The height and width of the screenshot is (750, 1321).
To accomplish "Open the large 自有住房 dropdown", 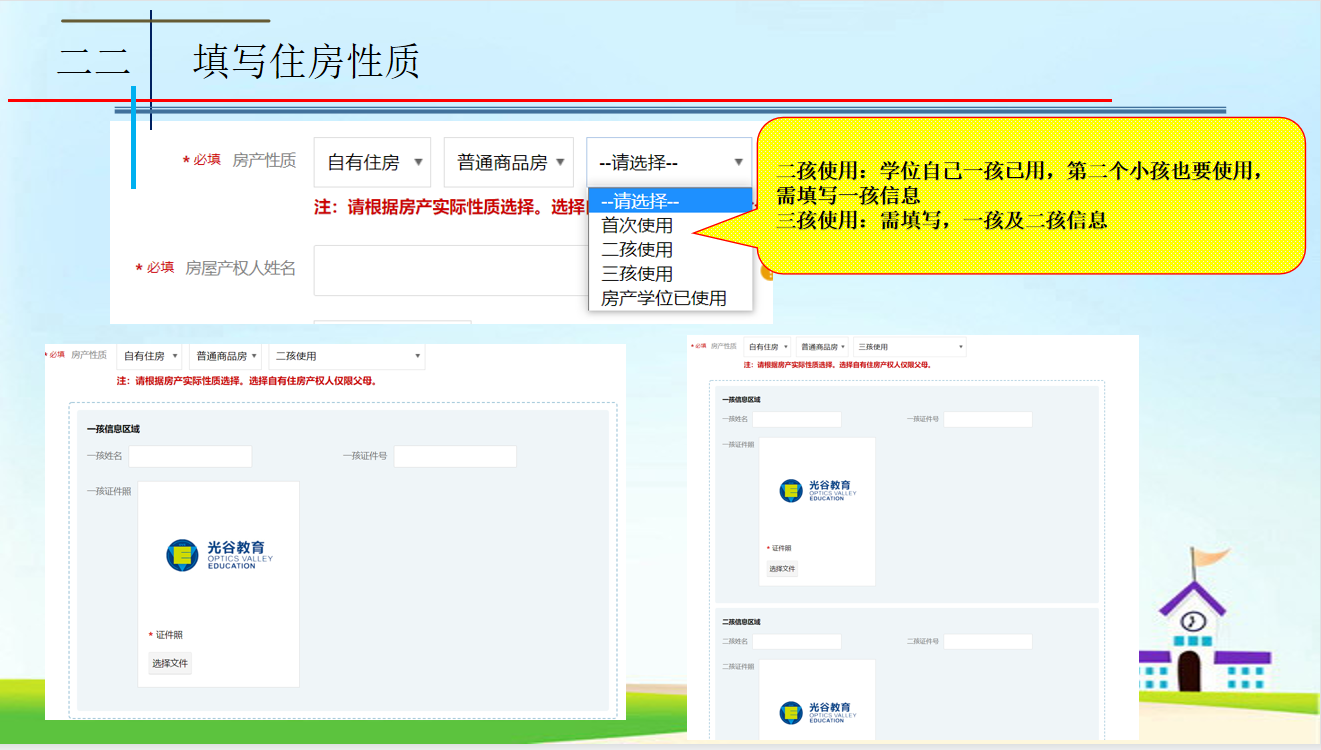I will coord(372,162).
